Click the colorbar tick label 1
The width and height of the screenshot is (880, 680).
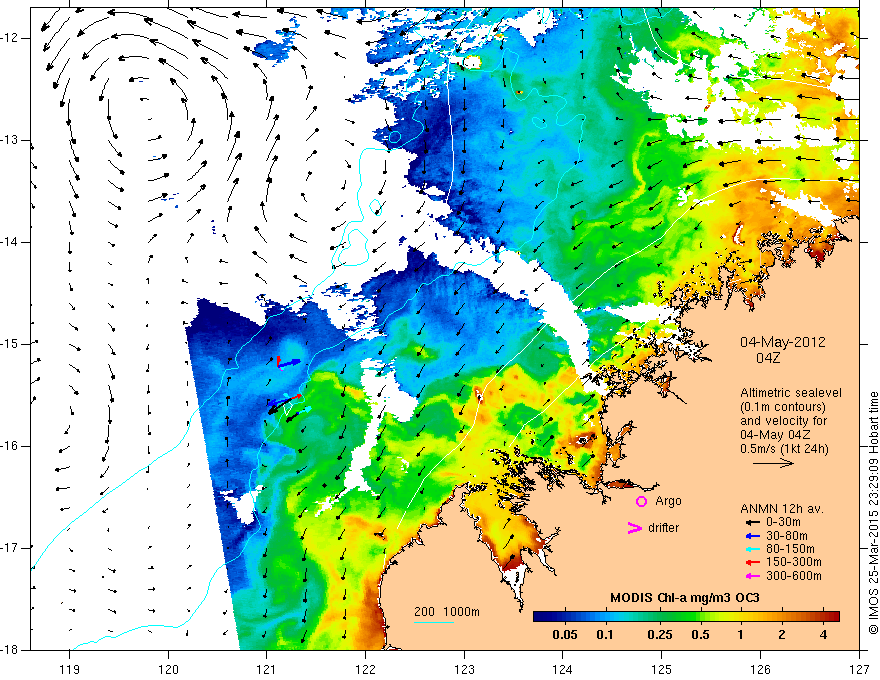[741, 635]
